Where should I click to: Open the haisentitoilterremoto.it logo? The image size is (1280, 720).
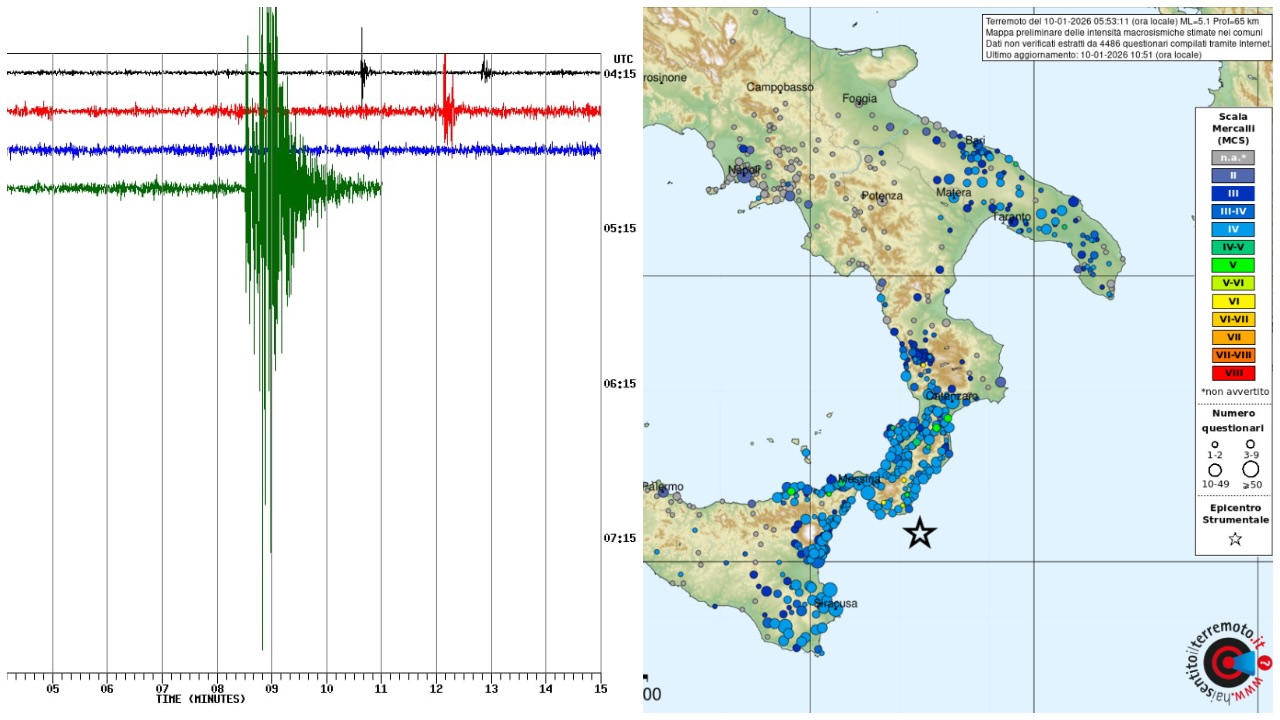1226,664
